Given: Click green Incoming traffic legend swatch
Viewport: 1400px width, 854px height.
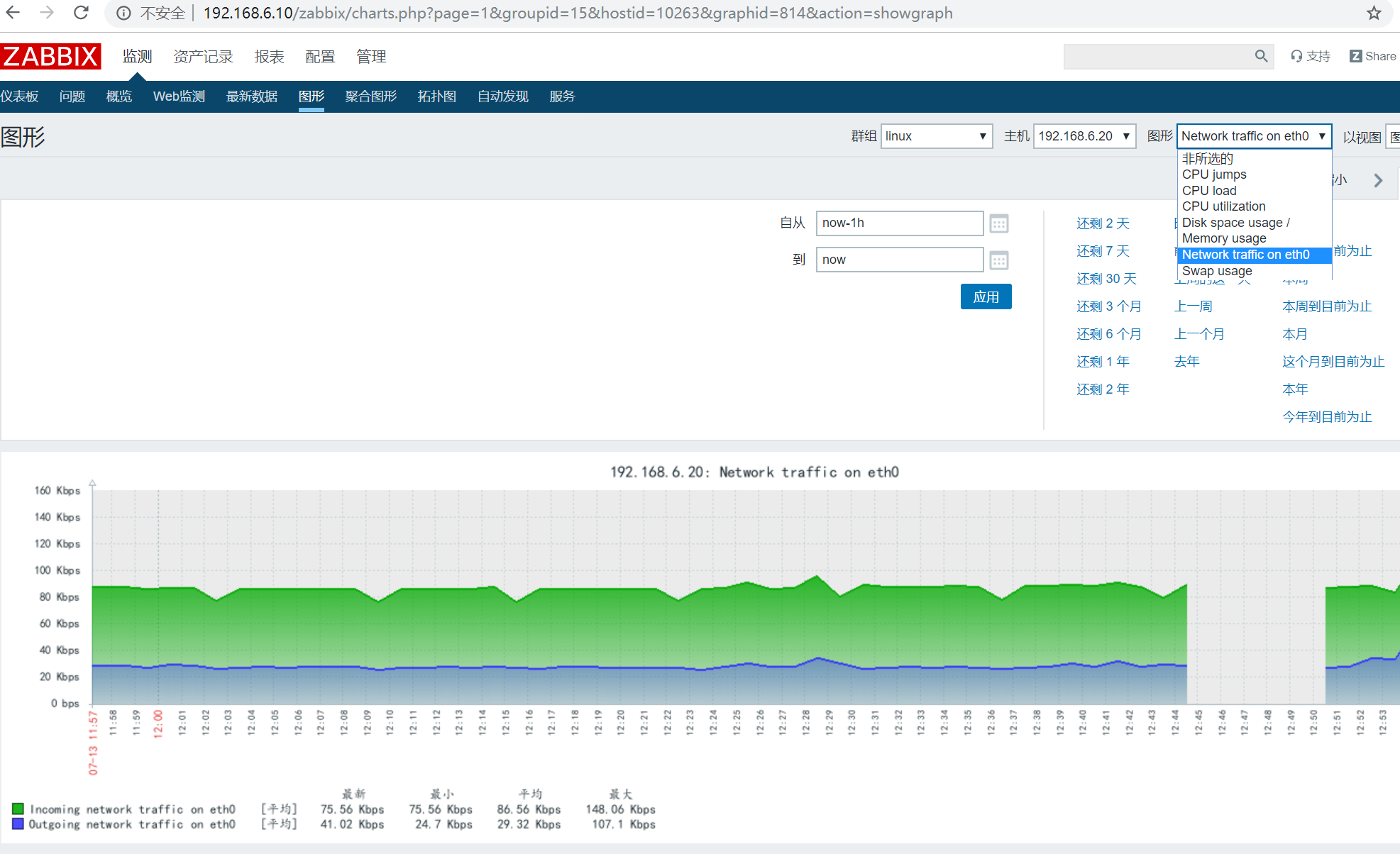Looking at the screenshot, I should click(x=18, y=809).
